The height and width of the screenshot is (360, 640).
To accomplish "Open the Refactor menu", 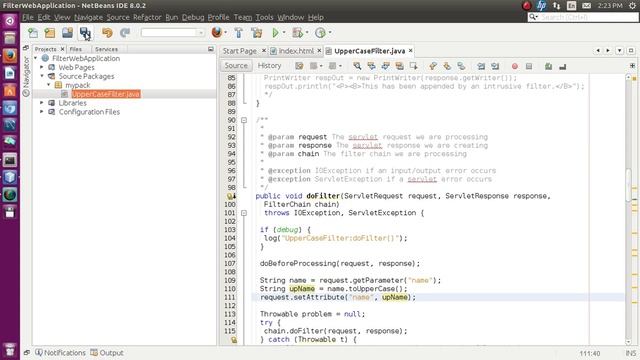I will coord(147,17).
